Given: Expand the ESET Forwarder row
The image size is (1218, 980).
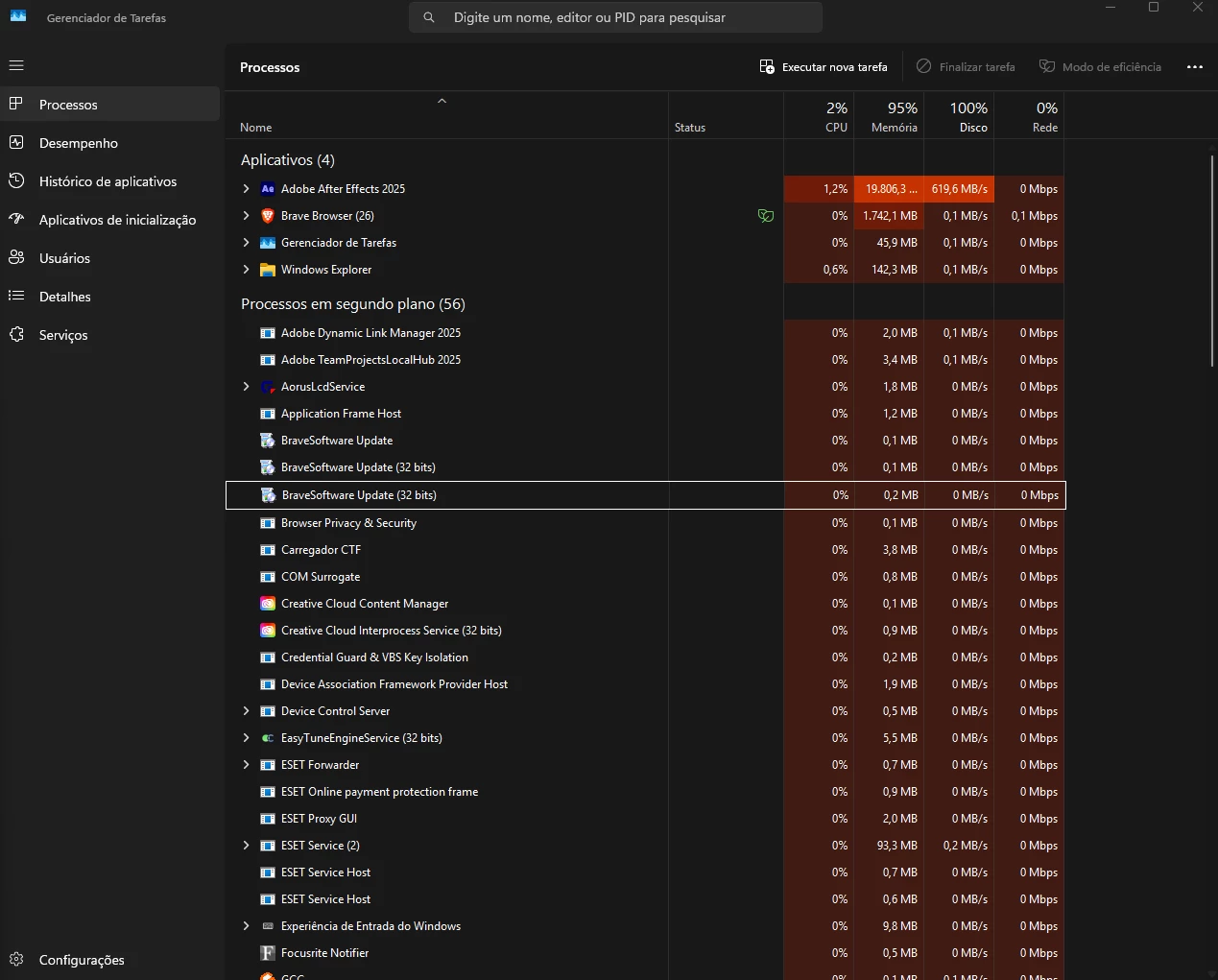Looking at the screenshot, I should pyautogui.click(x=246, y=765).
